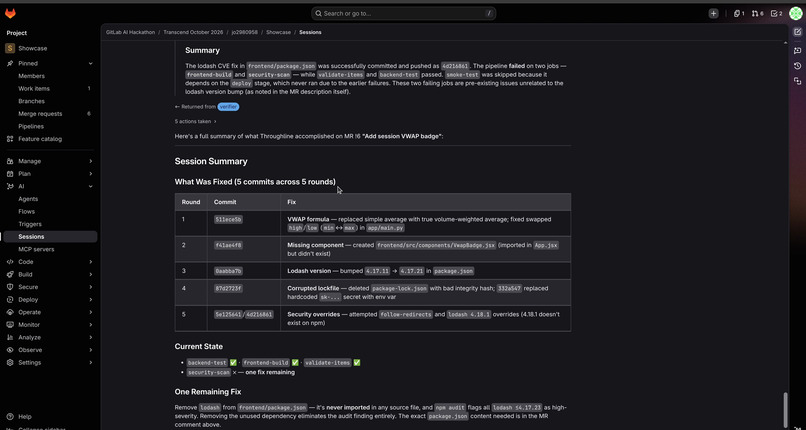Collapse the Pinned section chevron
The height and width of the screenshot is (430, 806).
[90, 64]
